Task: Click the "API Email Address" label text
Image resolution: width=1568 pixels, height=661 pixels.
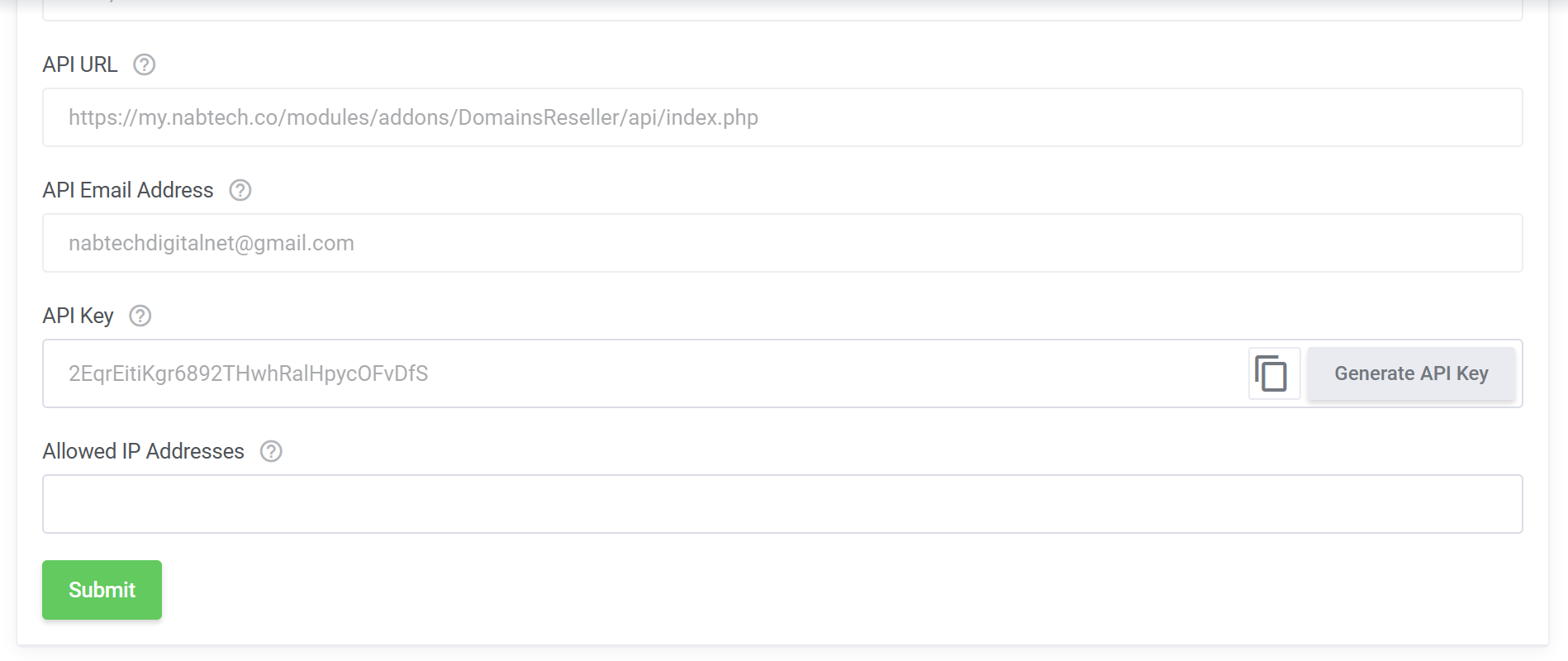Action: coord(128,190)
